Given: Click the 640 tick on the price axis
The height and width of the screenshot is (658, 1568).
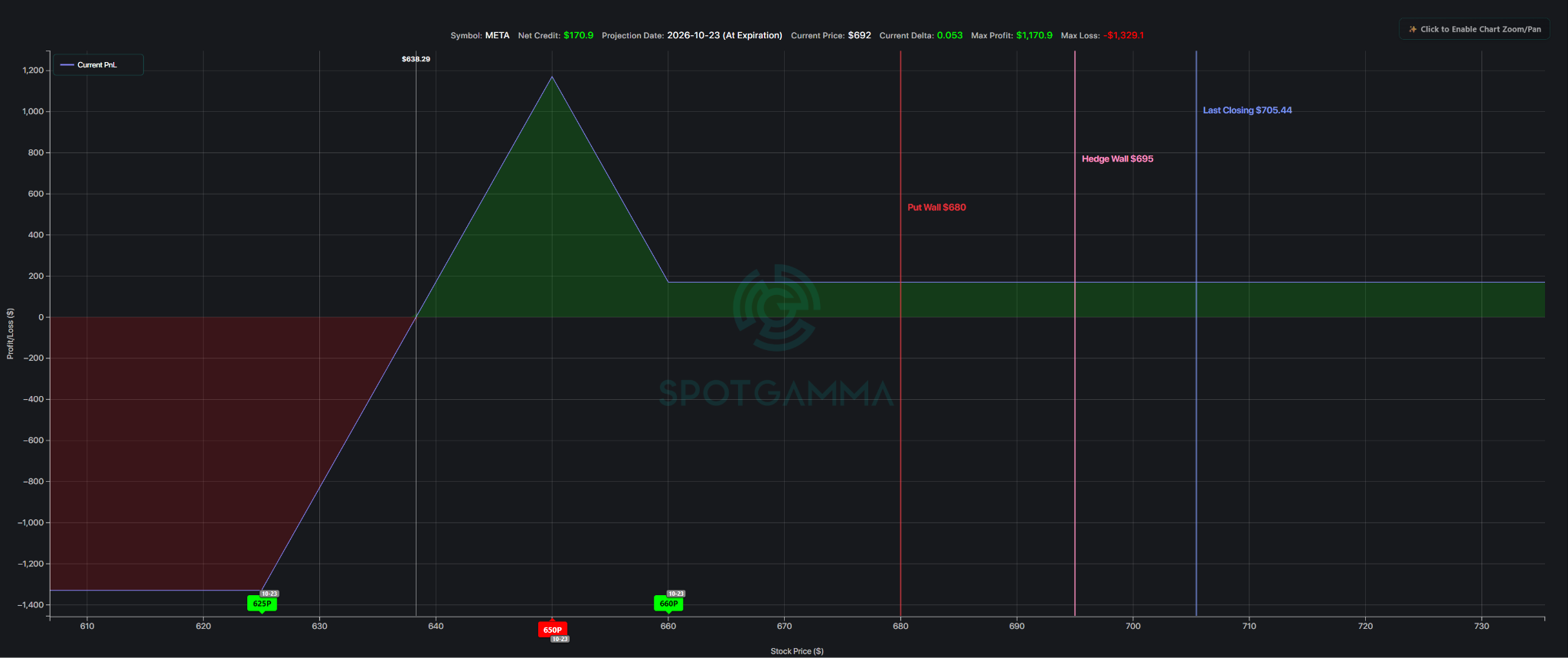Looking at the screenshot, I should [x=436, y=626].
